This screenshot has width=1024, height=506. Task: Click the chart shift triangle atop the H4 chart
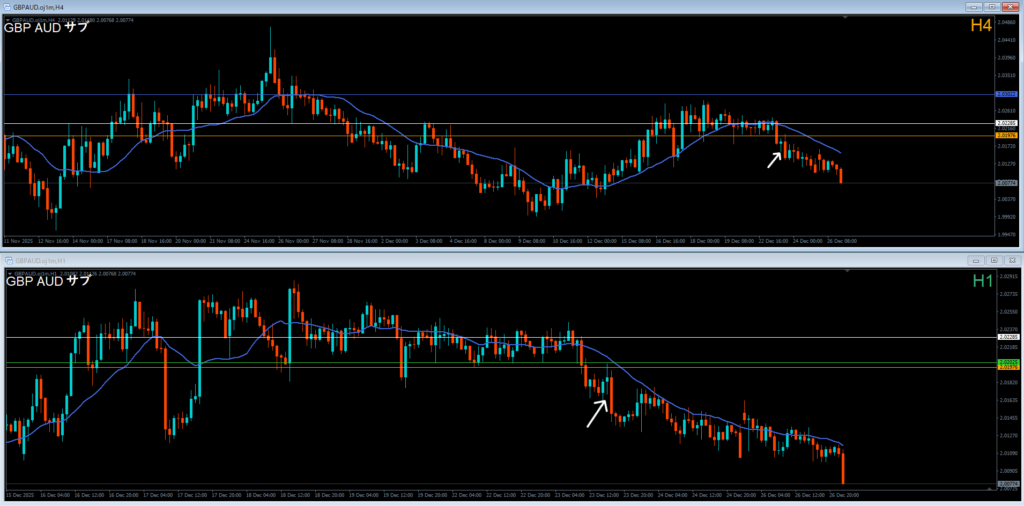tap(846, 18)
